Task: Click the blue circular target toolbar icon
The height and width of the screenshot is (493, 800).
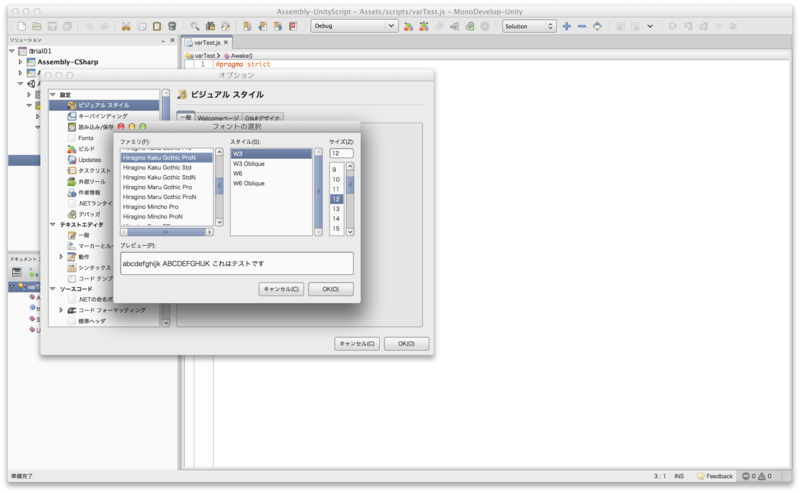Action: (597, 26)
